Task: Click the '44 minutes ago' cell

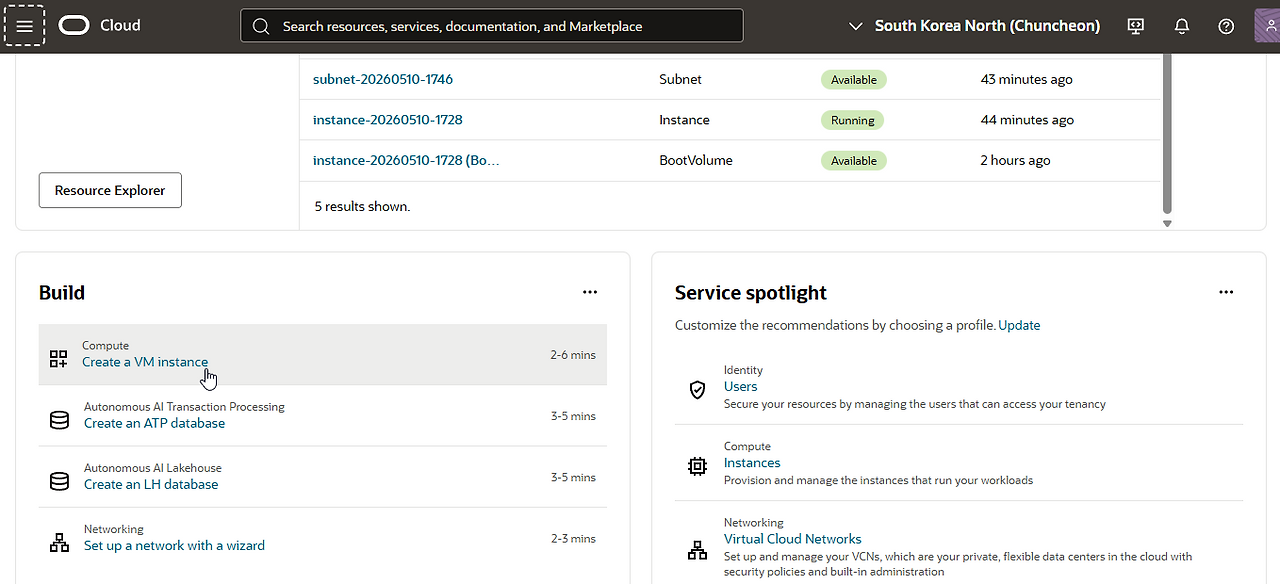Action: pyautogui.click(x=1027, y=120)
